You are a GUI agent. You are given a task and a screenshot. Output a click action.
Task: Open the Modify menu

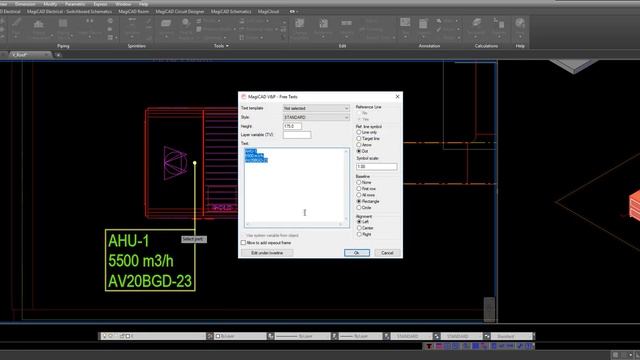click(x=50, y=3)
